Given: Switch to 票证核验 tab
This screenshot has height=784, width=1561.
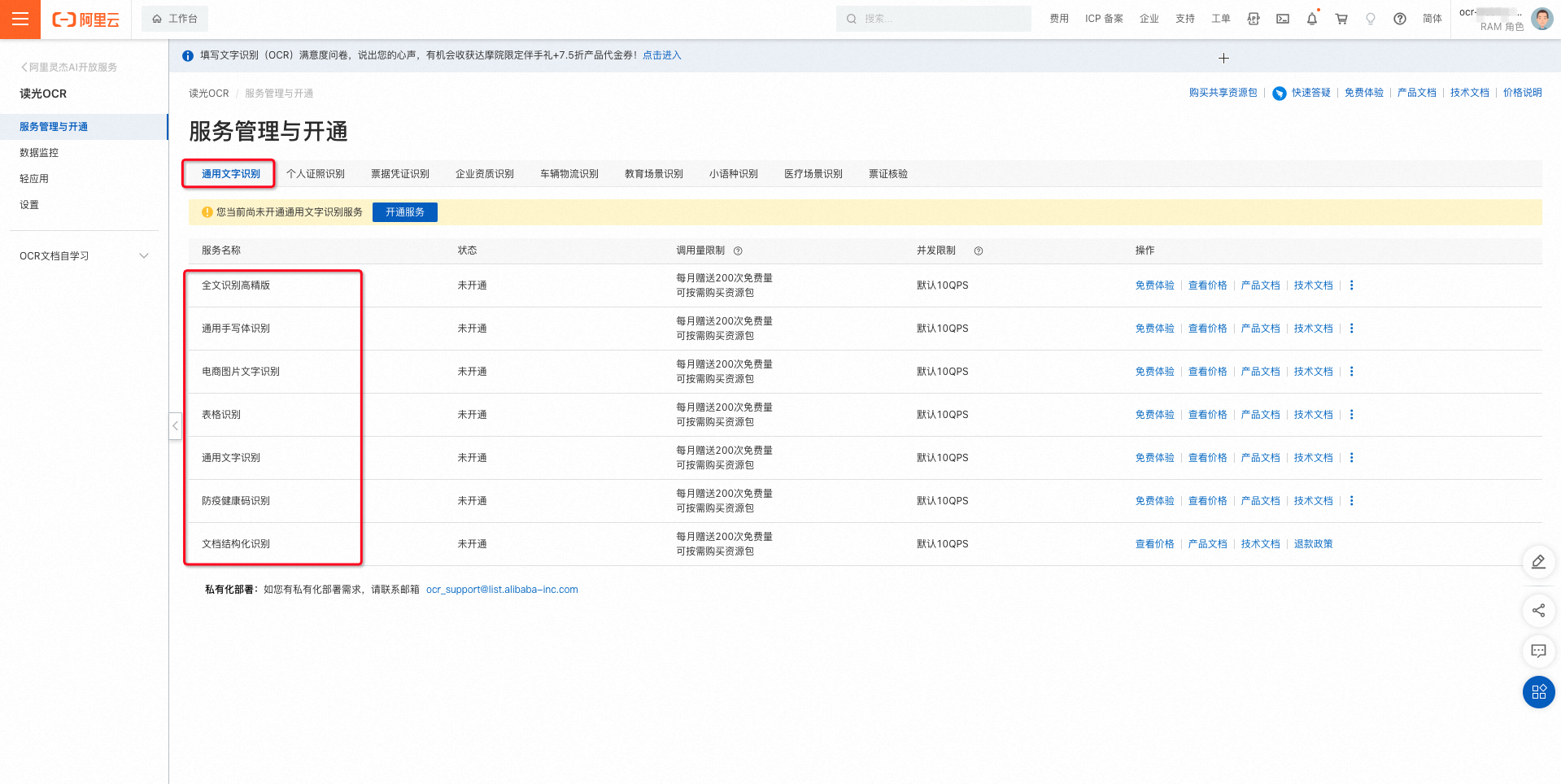Looking at the screenshot, I should click(887, 174).
